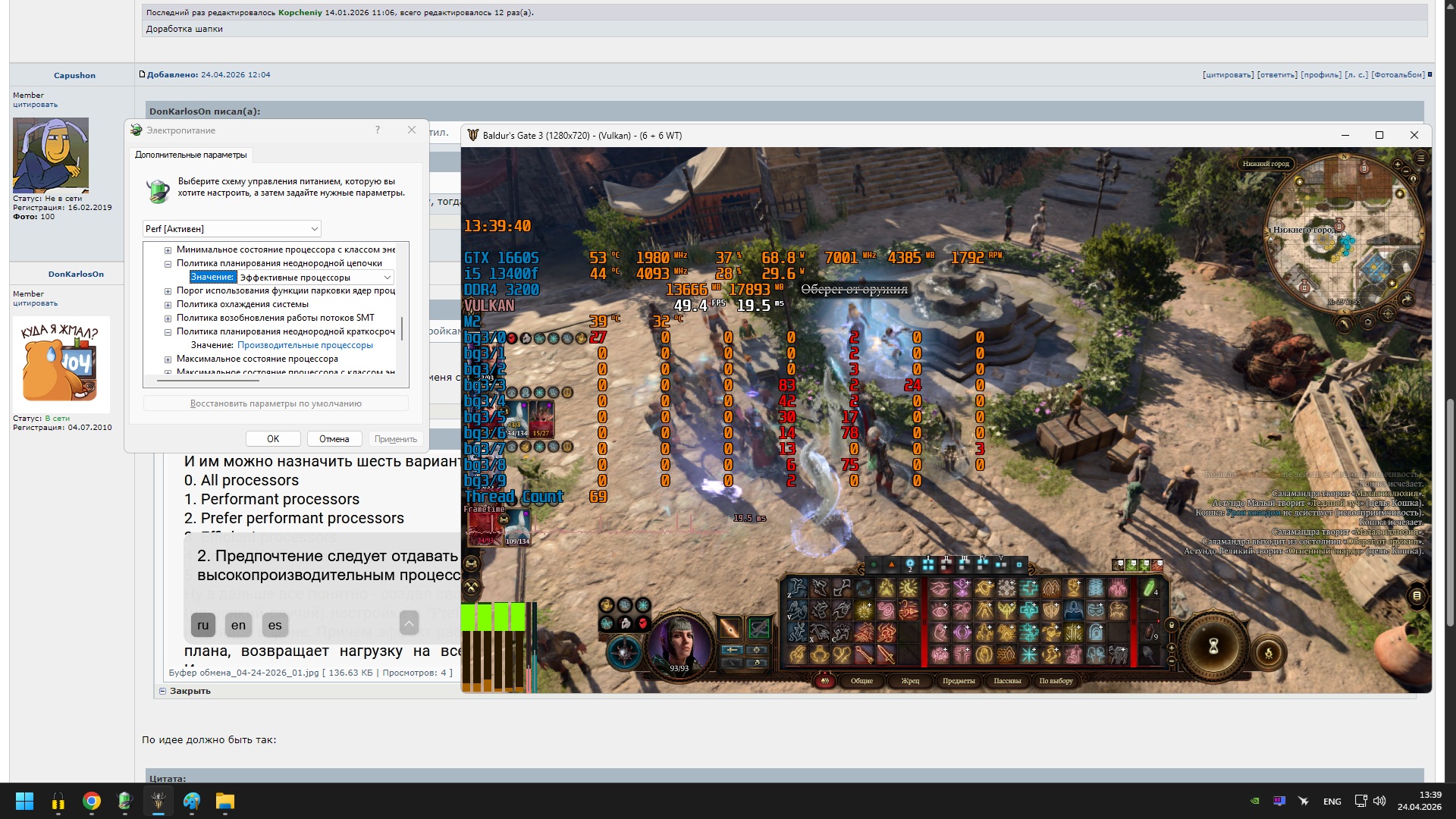Open Google Chrome from the taskbar

[92, 801]
